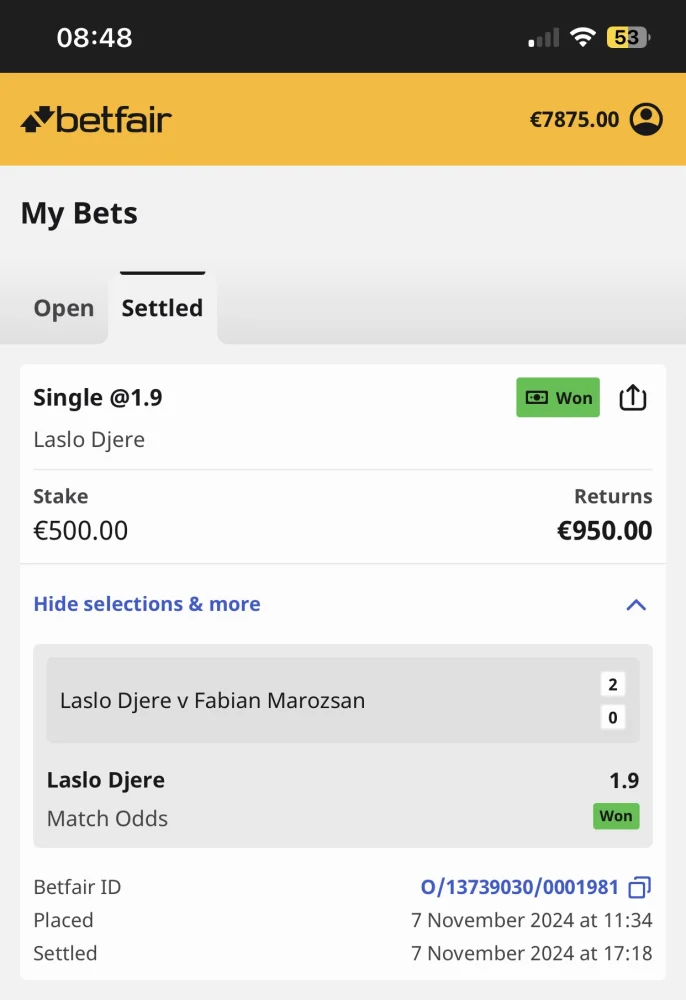The image size is (686, 1000).
Task: Click Hide selections & more
Action: [147, 604]
